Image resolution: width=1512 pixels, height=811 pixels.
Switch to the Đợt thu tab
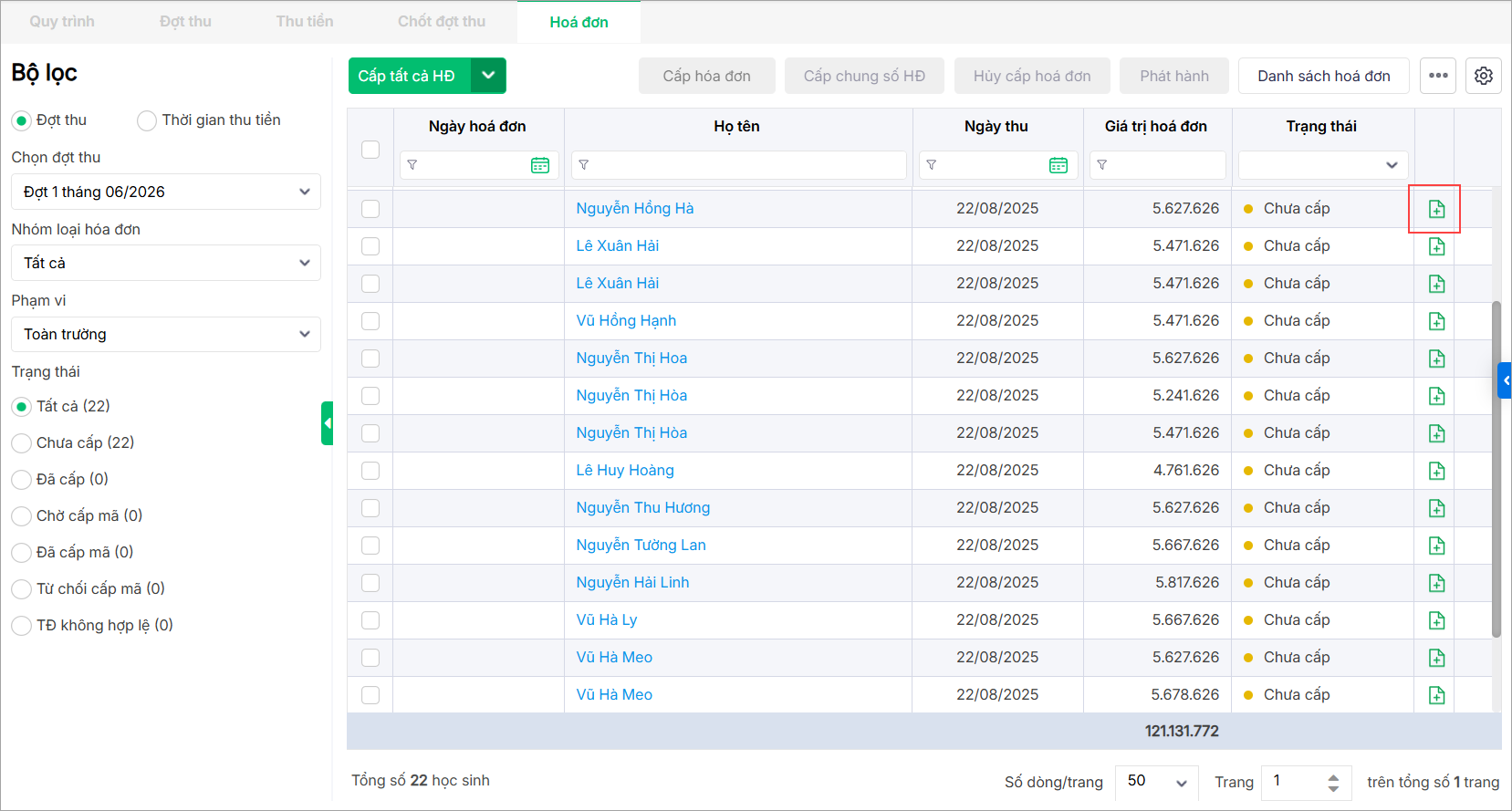tap(185, 22)
